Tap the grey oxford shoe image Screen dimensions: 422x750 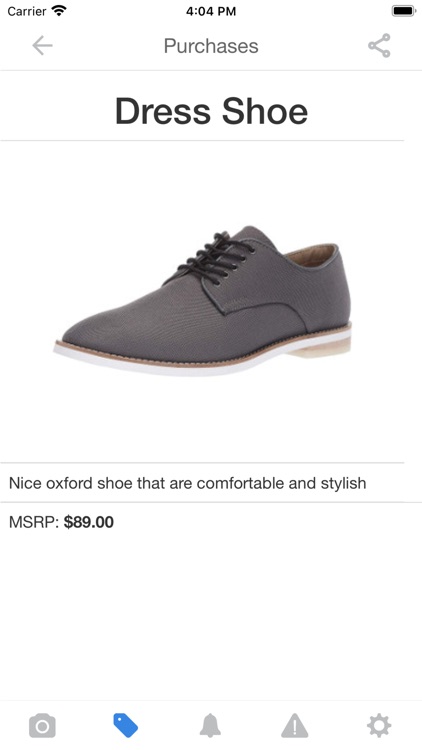202,301
